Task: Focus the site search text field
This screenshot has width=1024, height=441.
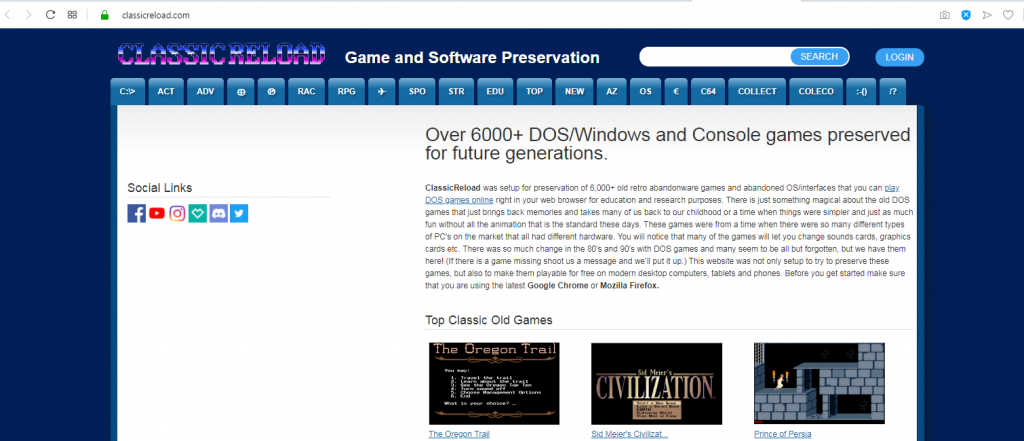Action: point(715,57)
